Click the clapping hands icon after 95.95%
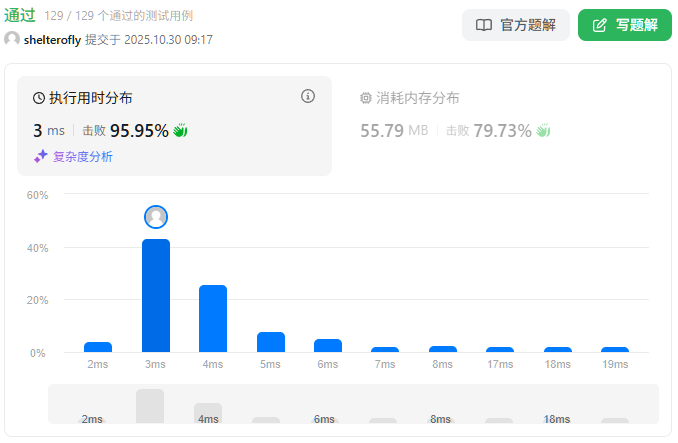This screenshot has width=678, height=443. click(181, 130)
